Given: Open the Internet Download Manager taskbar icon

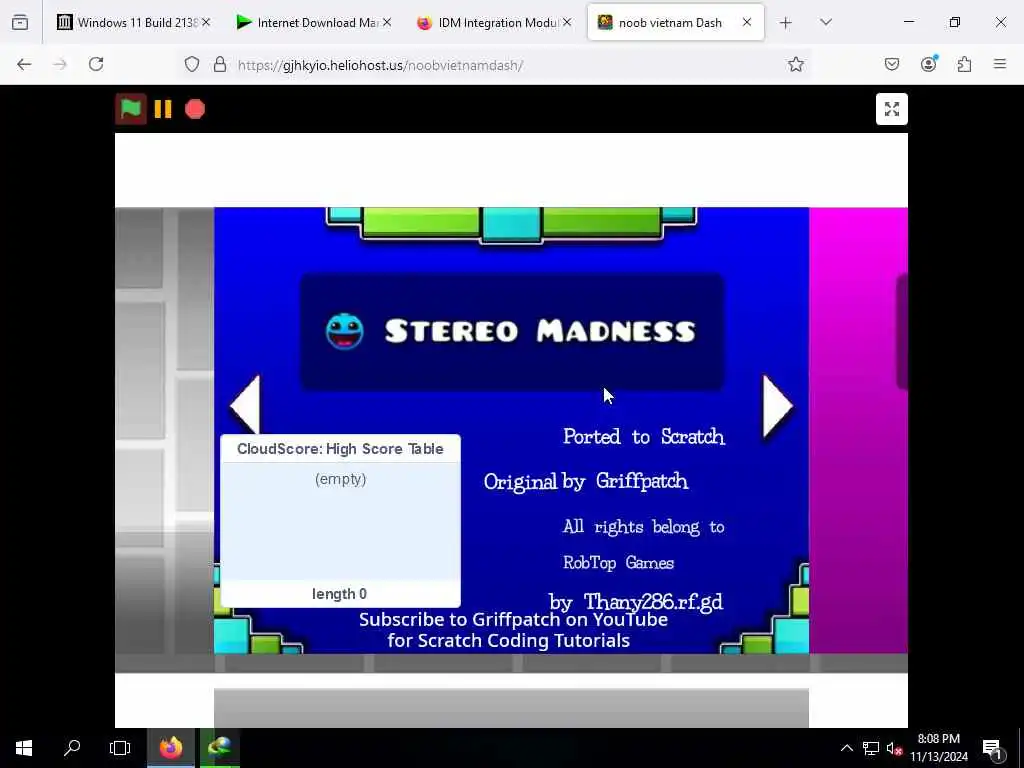Looking at the screenshot, I should (220, 748).
